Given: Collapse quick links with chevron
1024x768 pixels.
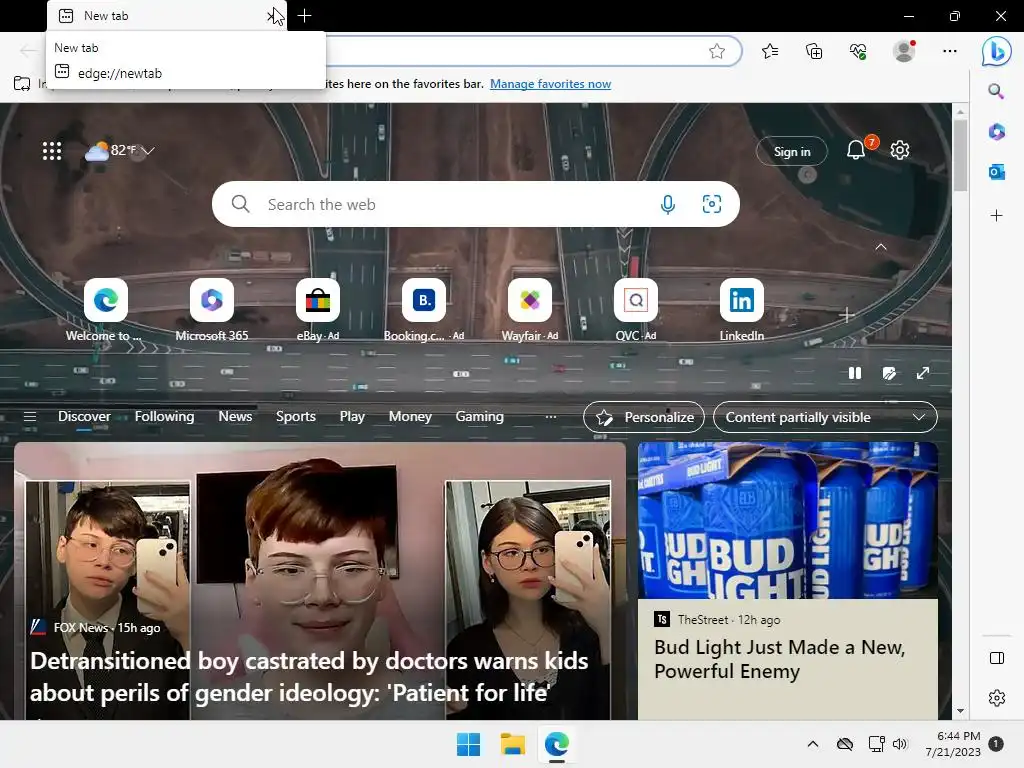Looking at the screenshot, I should point(881,247).
